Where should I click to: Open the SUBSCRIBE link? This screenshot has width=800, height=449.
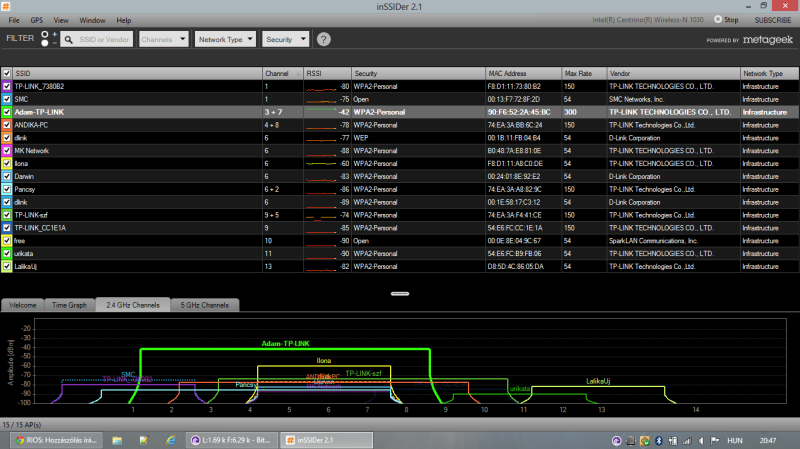(x=772, y=20)
